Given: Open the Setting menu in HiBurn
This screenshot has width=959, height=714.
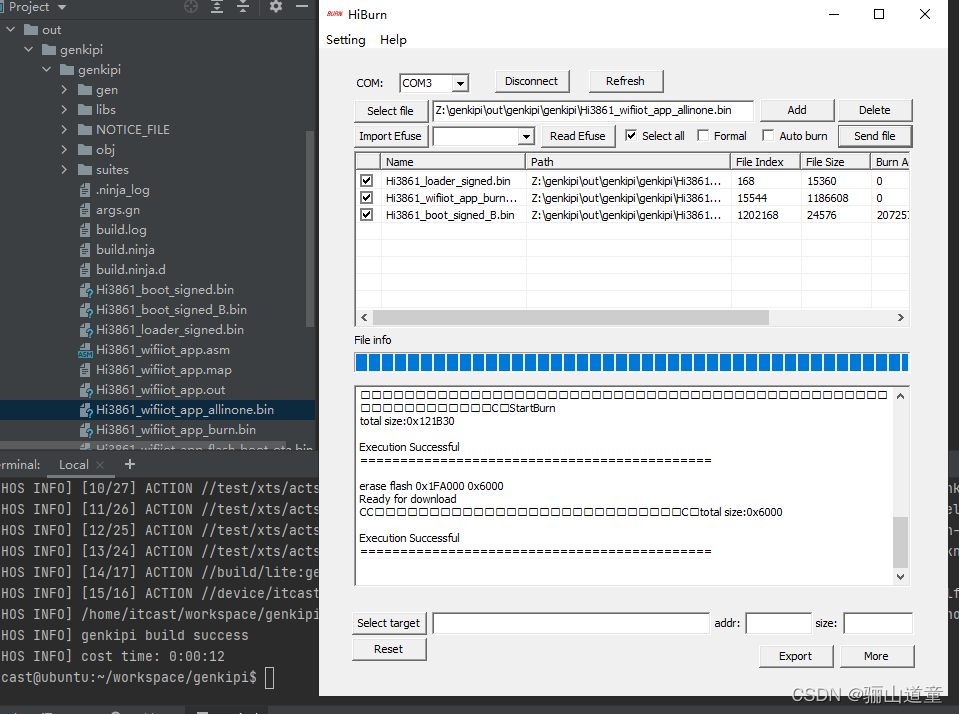Looking at the screenshot, I should (x=346, y=40).
